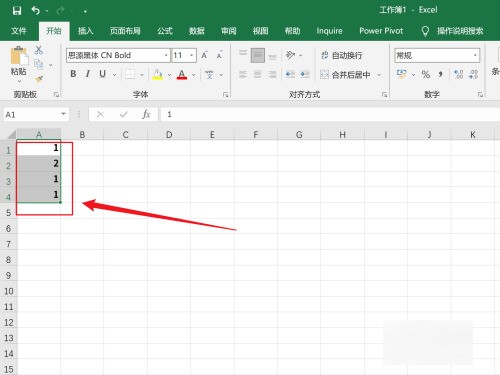Screen dimensions: 500x375
Task: Apply accounting number format
Action: pos(401,74)
